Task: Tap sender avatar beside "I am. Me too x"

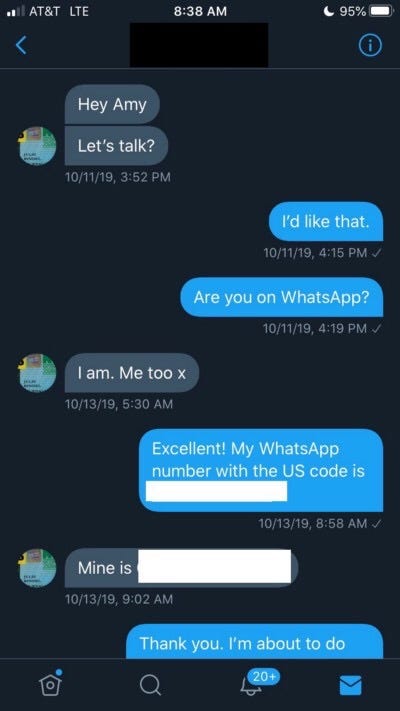Action: [37, 373]
